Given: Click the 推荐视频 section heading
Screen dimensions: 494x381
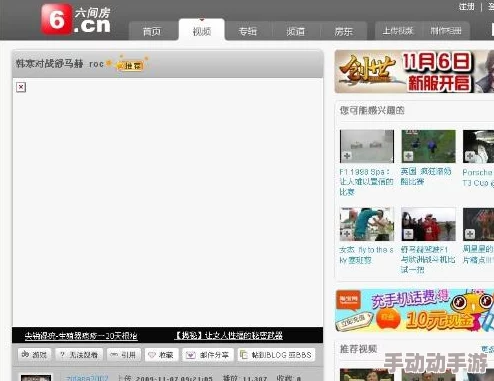Looking at the screenshot, I should point(358,349).
